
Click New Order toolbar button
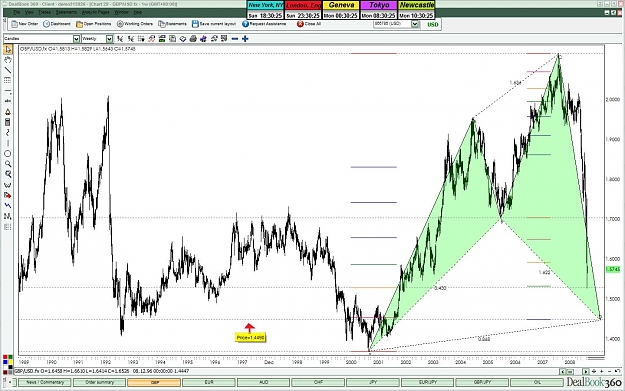pos(25,24)
